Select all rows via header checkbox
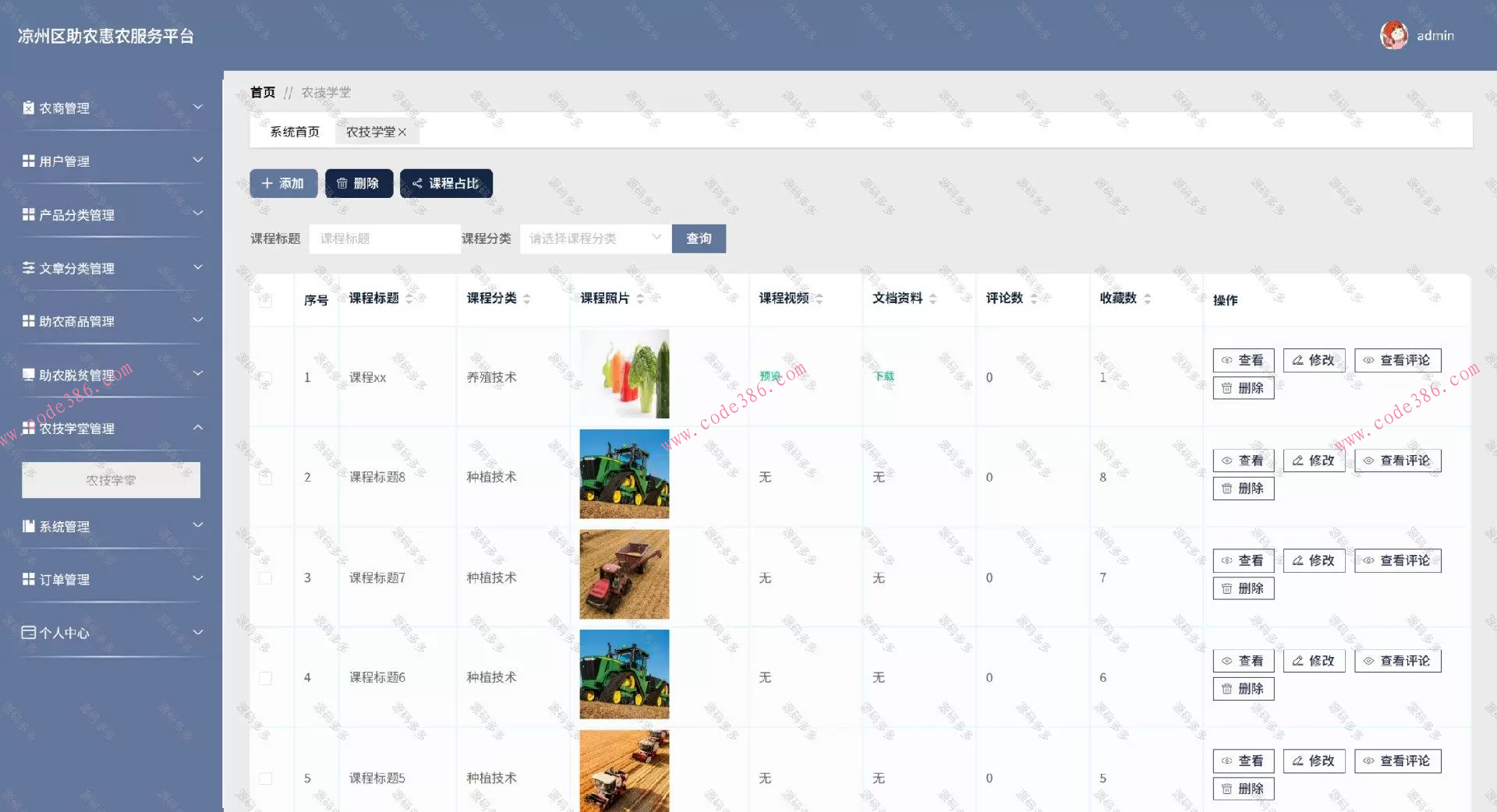This screenshot has height=812, width=1497. click(x=266, y=300)
